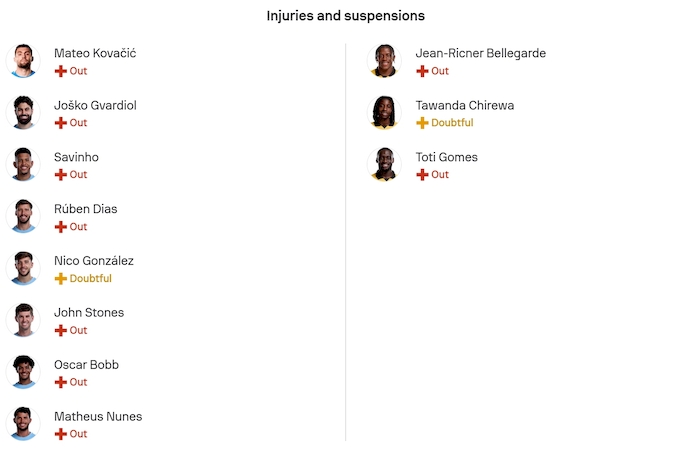
Task: Click Nico González's Doubtful status text
Action: [x=90, y=279]
